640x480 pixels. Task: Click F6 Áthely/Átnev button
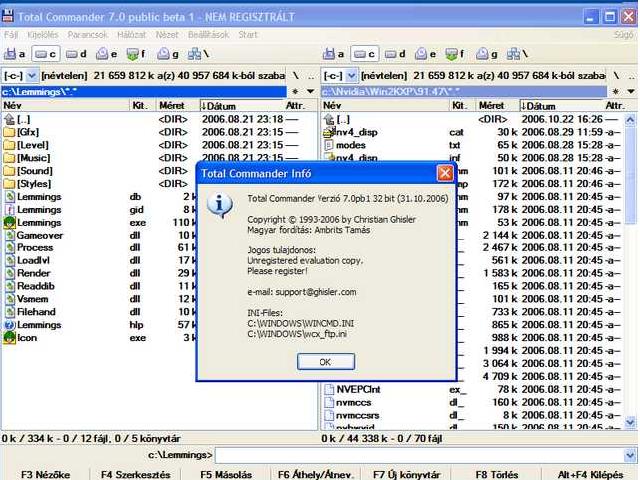(x=316, y=475)
